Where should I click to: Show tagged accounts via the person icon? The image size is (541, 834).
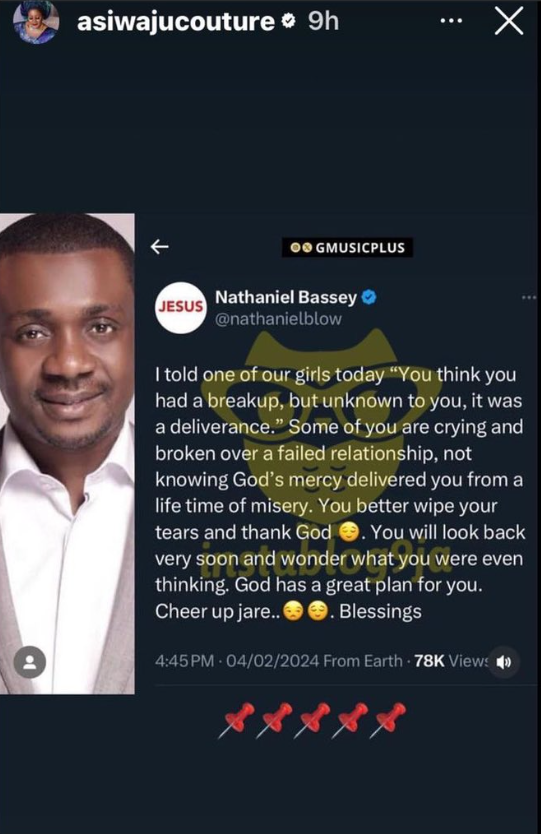pyautogui.click(x=30, y=662)
